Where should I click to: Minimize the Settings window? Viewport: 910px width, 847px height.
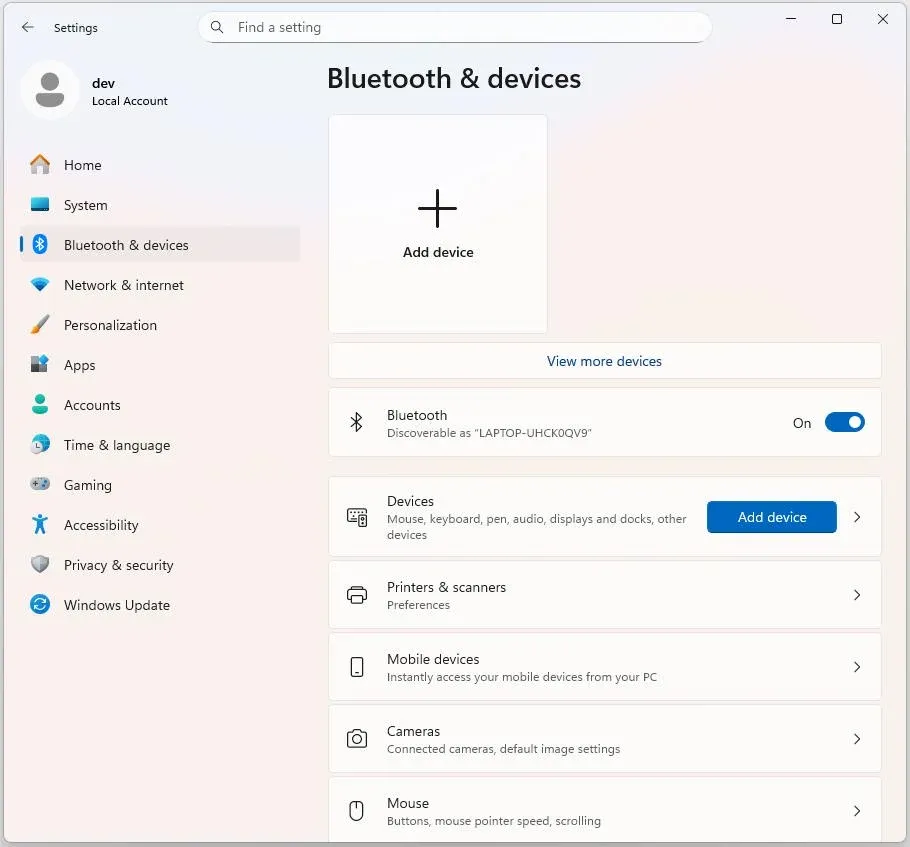click(x=790, y=19)
